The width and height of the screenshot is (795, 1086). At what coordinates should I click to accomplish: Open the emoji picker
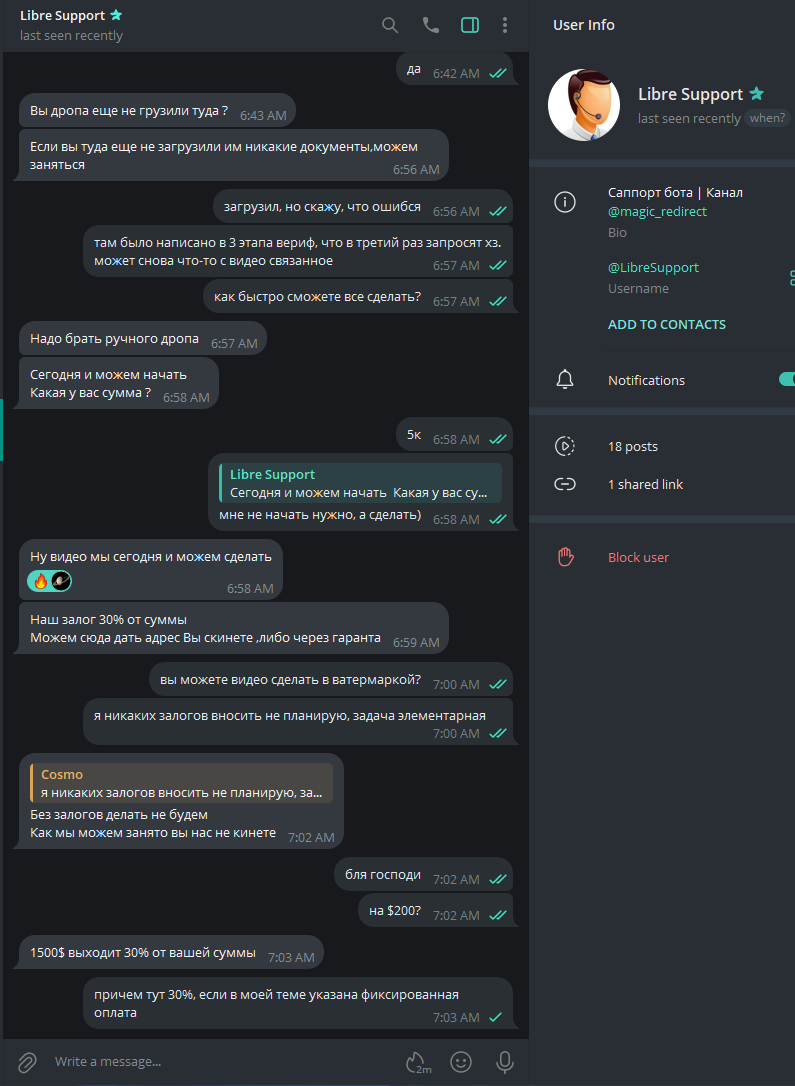[x=461, y=1061]
